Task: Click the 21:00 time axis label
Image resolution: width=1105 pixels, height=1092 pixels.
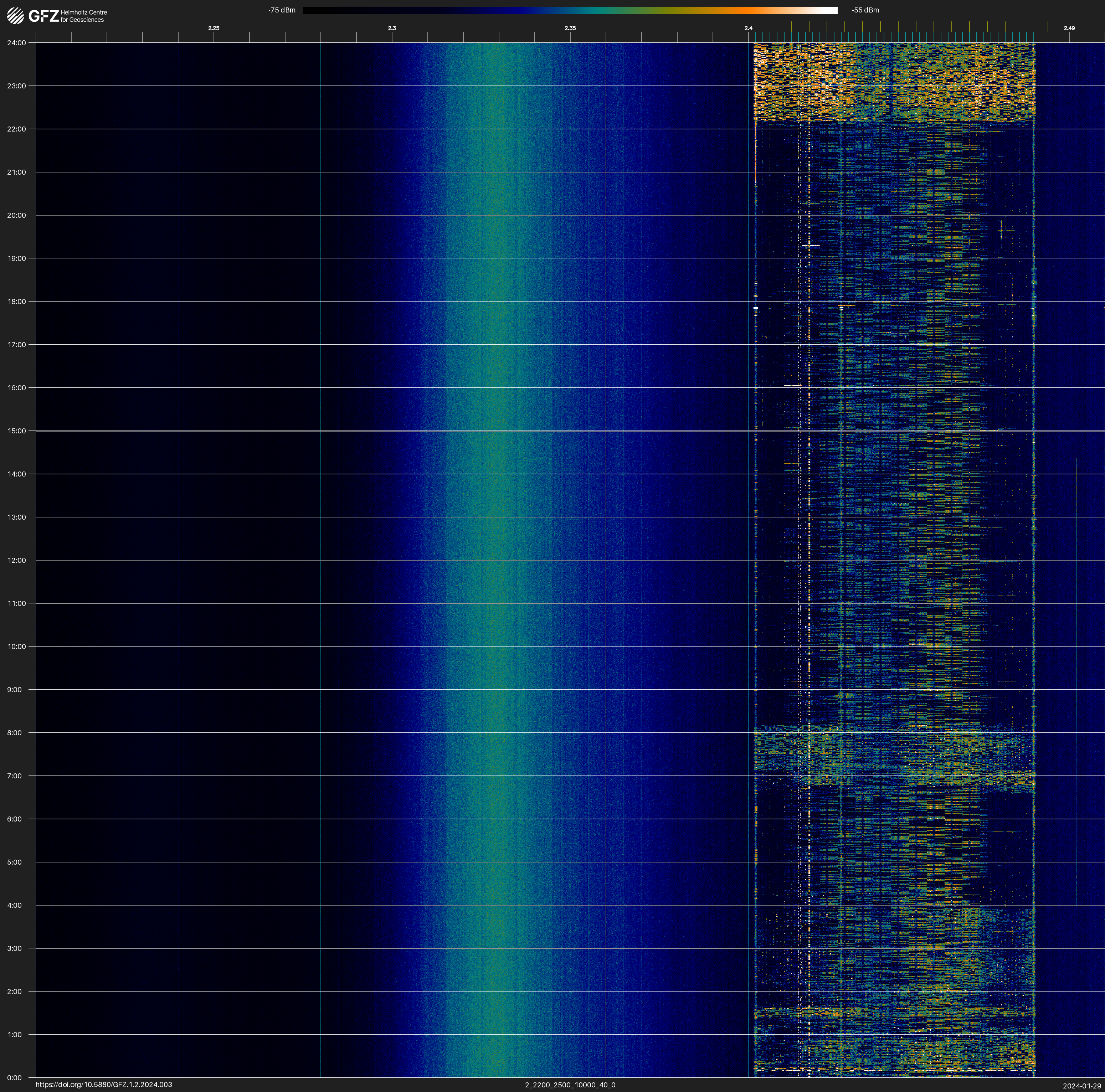Action: (x=17, y=172)
